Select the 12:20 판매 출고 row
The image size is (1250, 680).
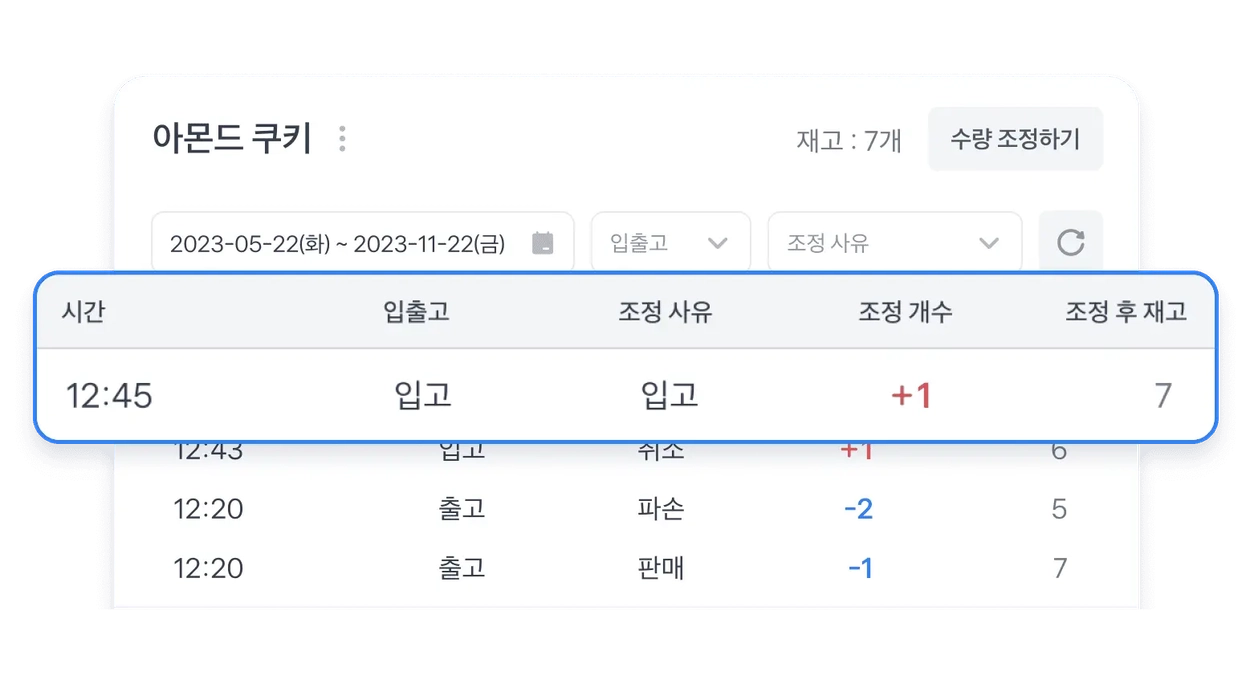(x=626, y=568)
